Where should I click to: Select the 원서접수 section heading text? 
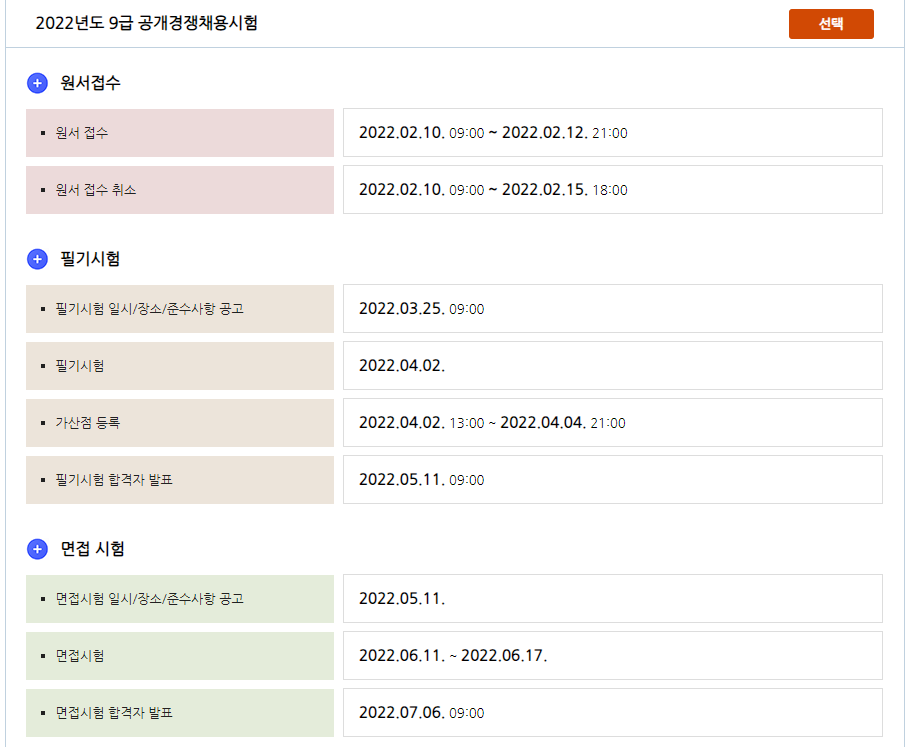pyautogui.click(x=91, y=83)
